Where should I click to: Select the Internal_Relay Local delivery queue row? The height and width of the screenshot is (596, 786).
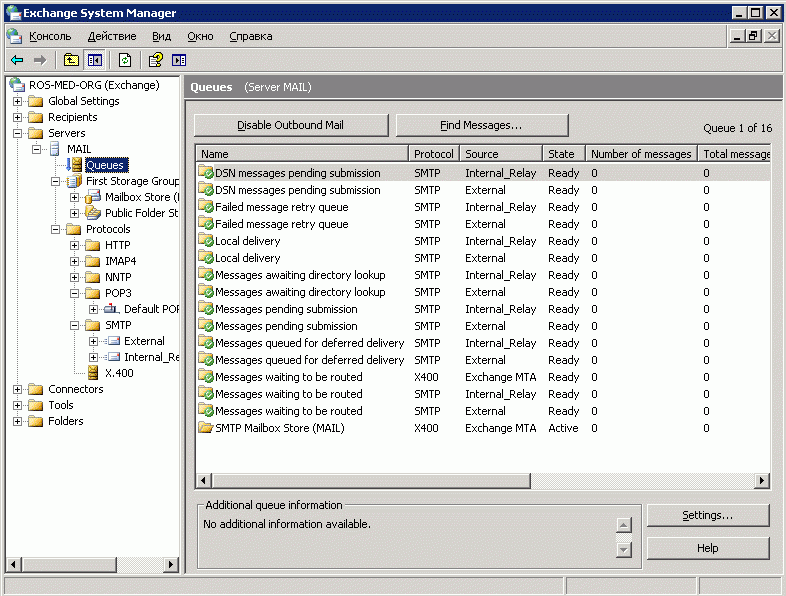484,241
